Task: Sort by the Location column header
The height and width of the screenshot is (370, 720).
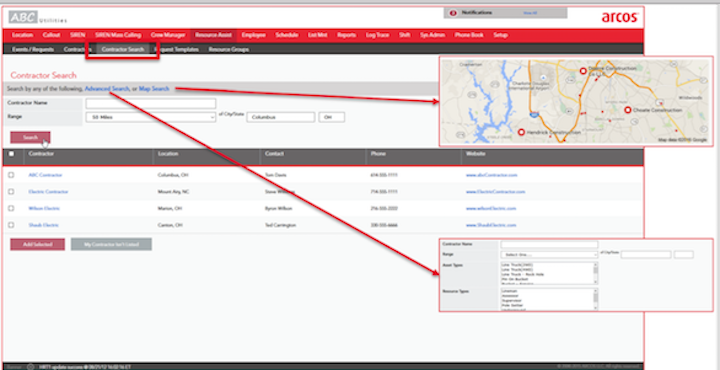Action: [168, 154]
